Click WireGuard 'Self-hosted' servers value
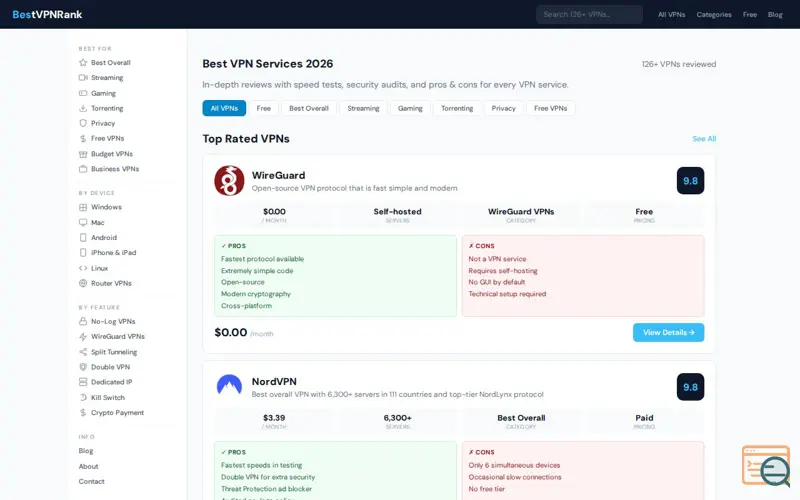This screenshot has width=800, height=500. click(x=397, y=211)
